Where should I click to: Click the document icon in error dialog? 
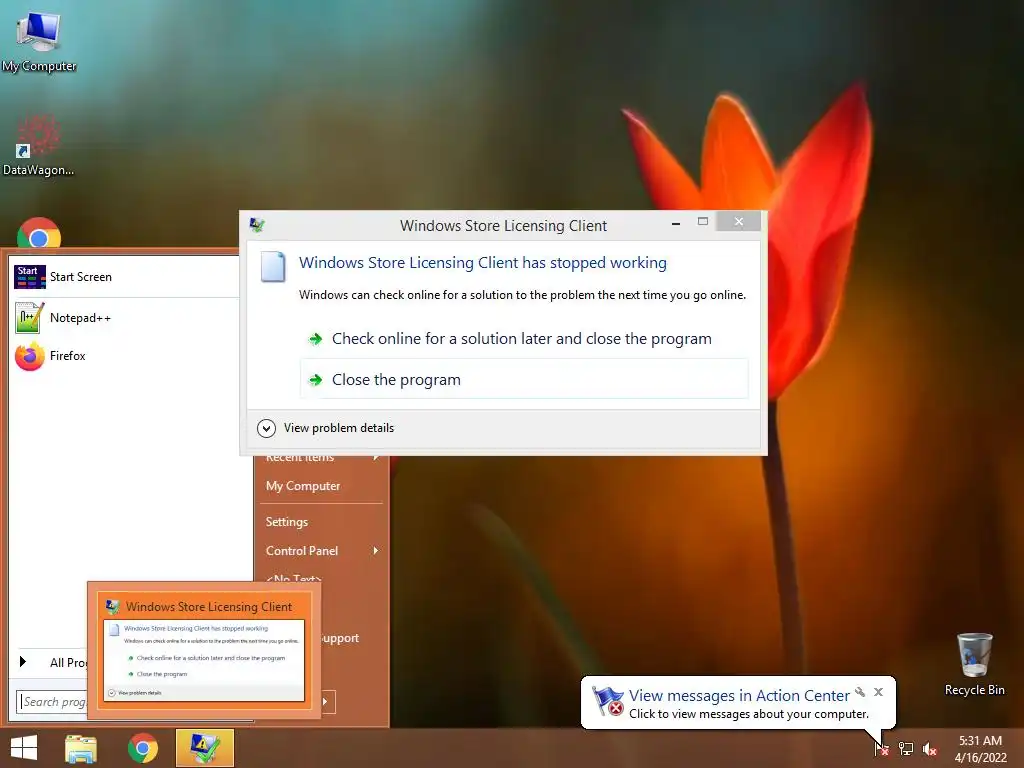[x=273, y=266]
